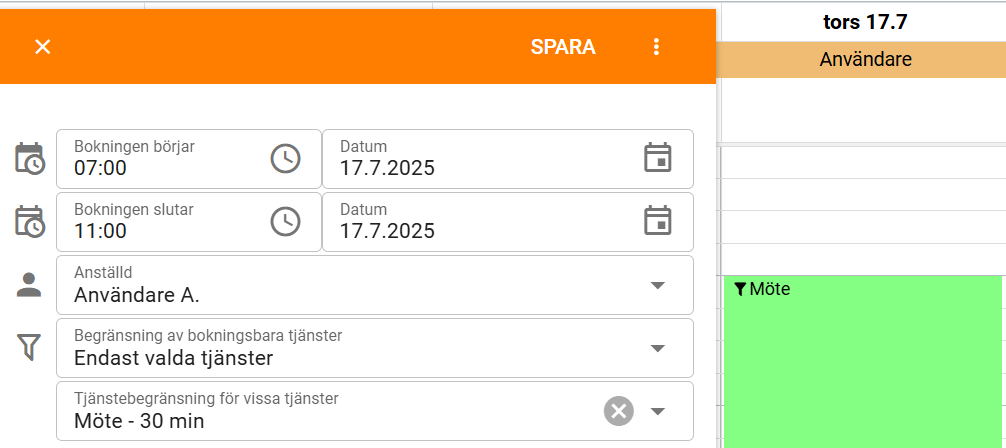Image resolution: width=1006 pixels, height=448 pixels.
Task: Edit the Bokningen börjar 07:00 field
Action: 189,159
